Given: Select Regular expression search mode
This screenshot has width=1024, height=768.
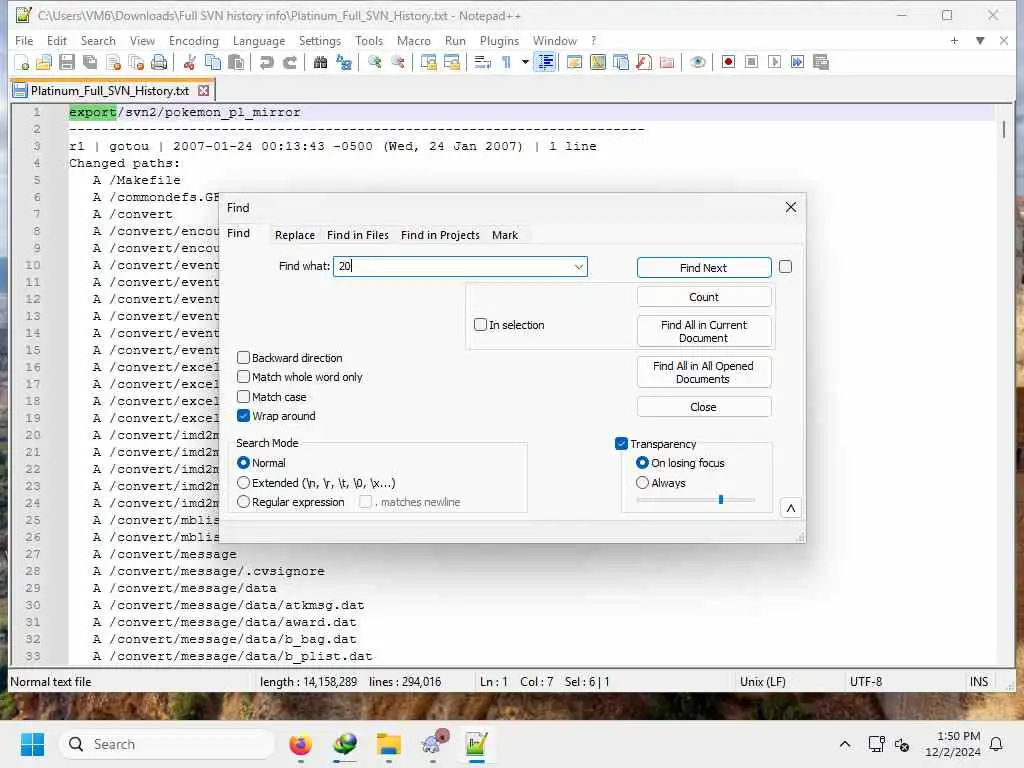Looking at the screenshot, I should pyautogui.click(x=244, y=502).
